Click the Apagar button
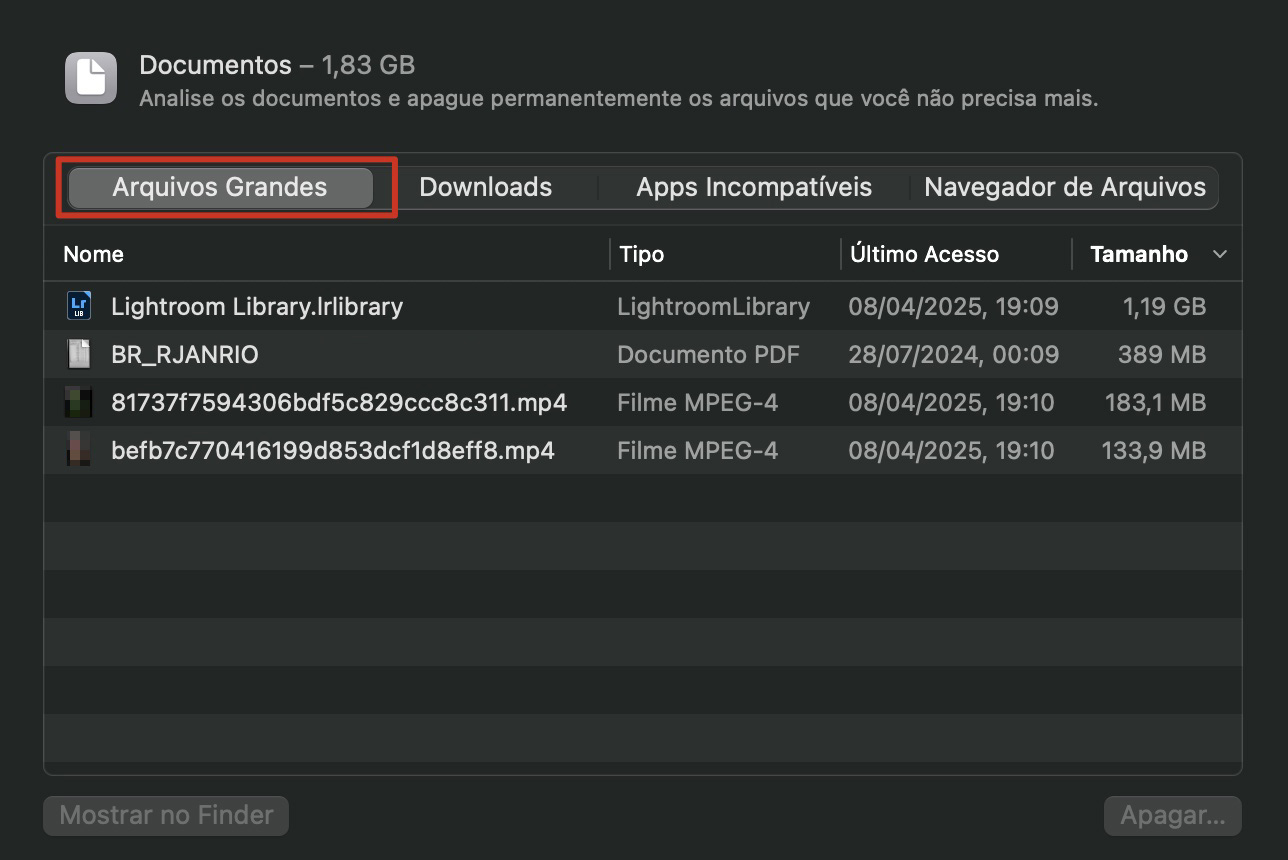Screen dimensions: 1288x860 pos(1172,816)
